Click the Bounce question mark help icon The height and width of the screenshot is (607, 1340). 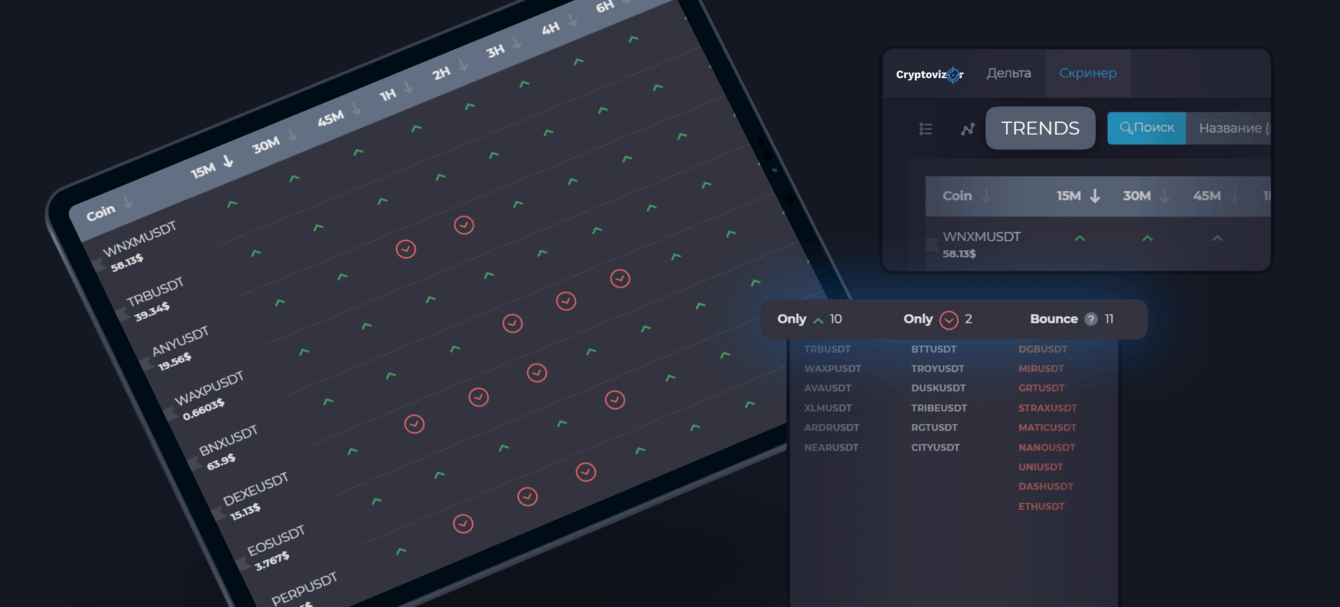coord(1091,319)
